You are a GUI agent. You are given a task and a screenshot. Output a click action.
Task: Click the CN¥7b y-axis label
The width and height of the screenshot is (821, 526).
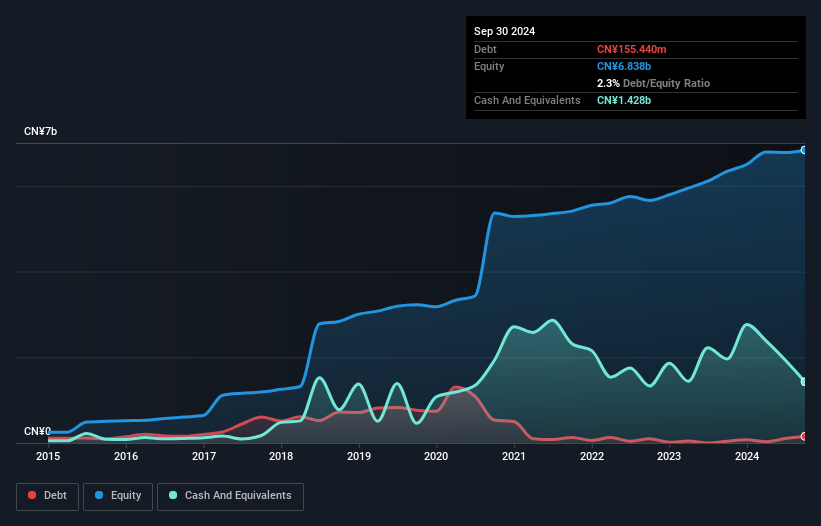point(40,131)
